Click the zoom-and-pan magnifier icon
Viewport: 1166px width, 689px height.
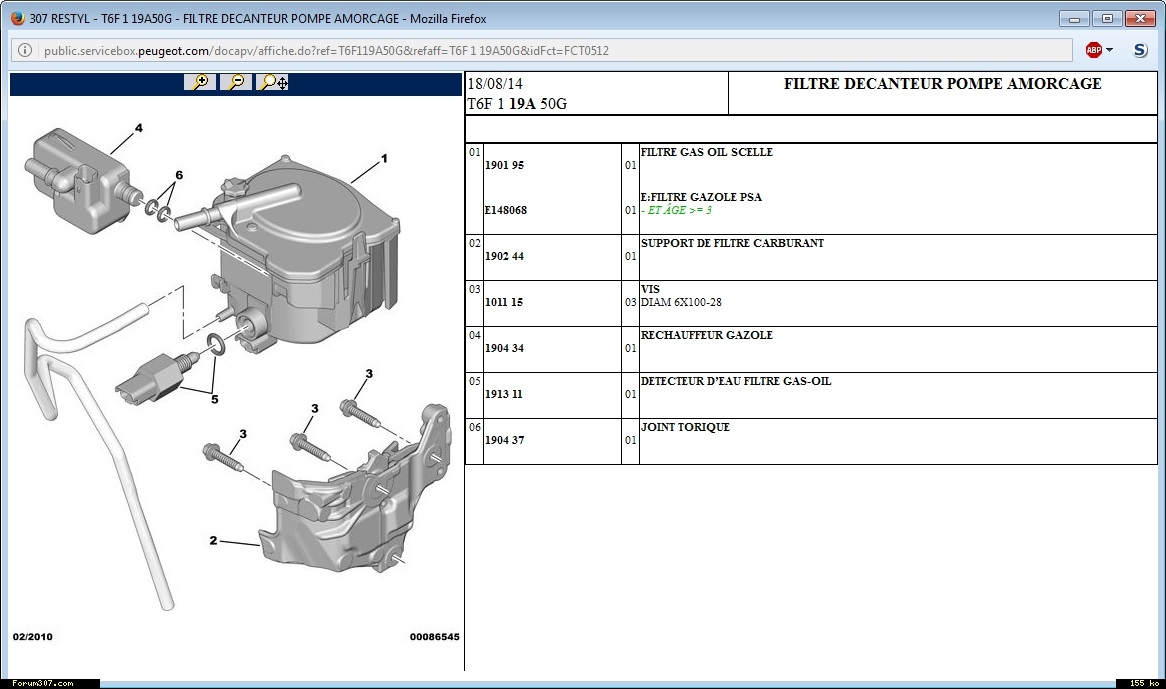click(272, 82)
